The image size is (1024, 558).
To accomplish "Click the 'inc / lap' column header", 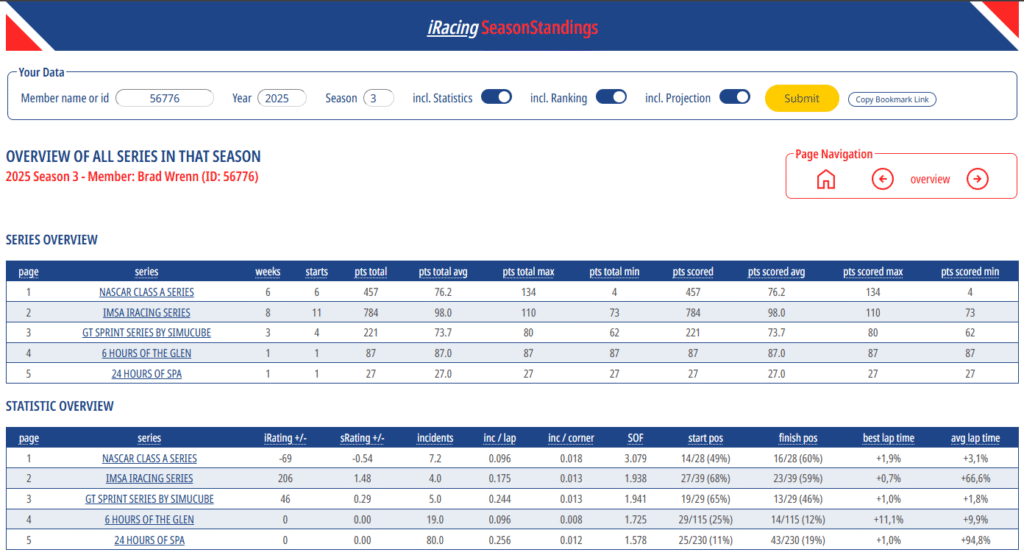I will (500, 438).
